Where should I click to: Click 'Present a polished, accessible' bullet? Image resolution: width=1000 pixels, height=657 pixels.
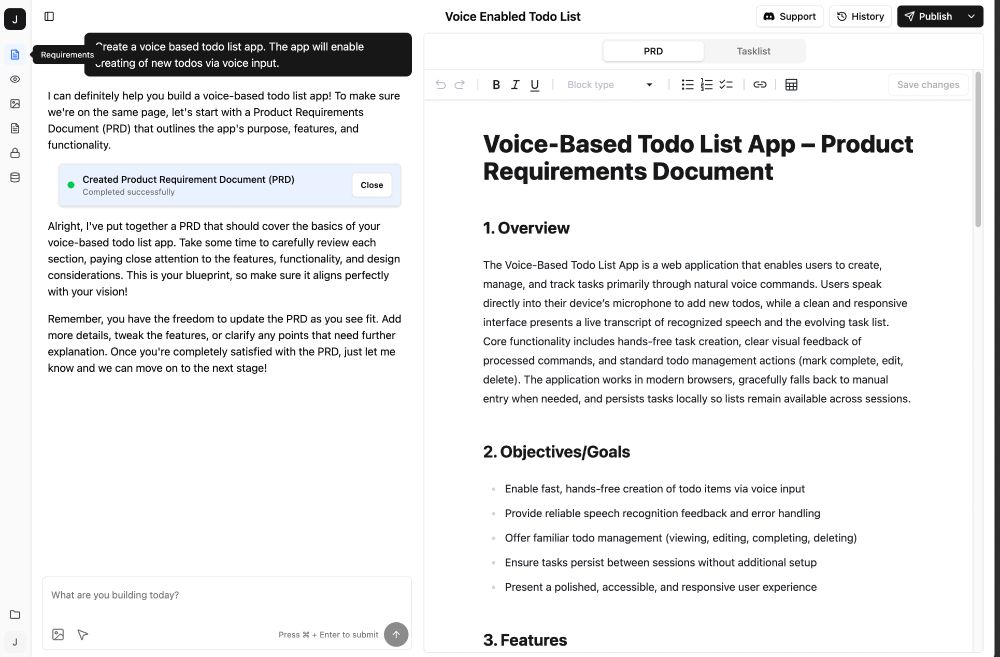click(x=660, y=587)
